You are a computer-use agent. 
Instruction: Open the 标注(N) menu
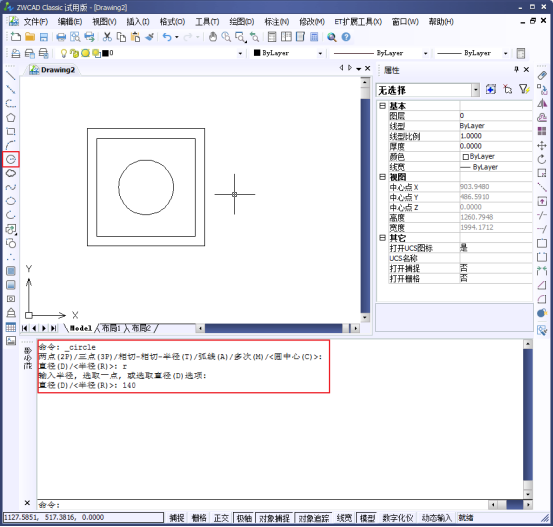pos(277,22)
